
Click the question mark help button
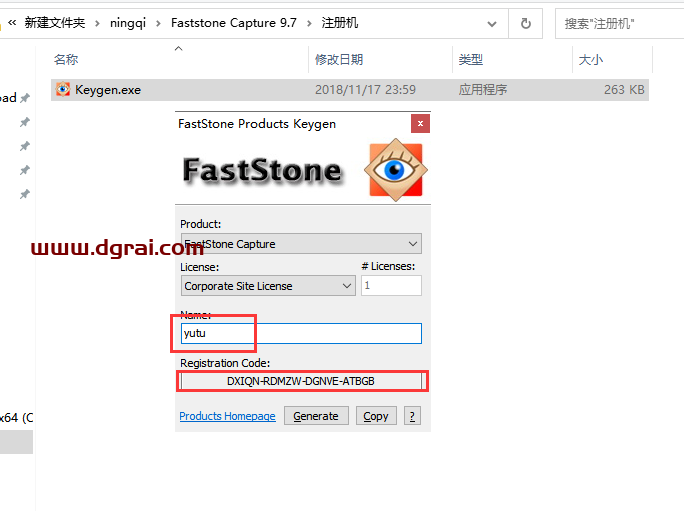coord(412,416)
